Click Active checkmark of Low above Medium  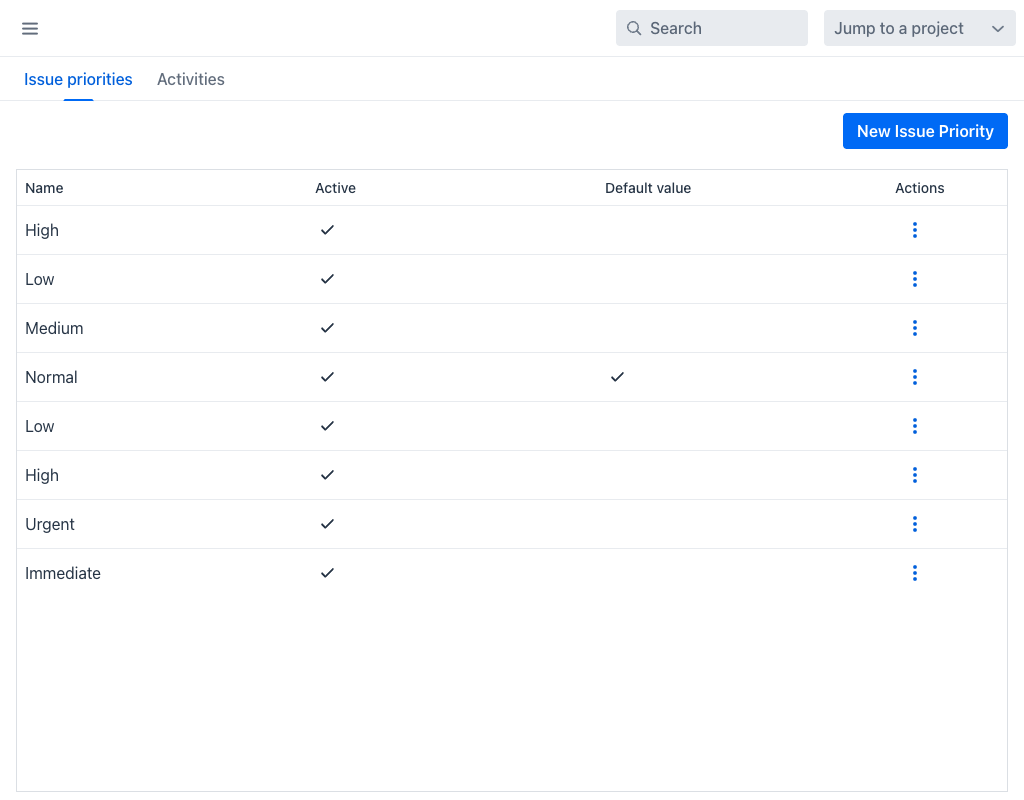click(327, 279)
